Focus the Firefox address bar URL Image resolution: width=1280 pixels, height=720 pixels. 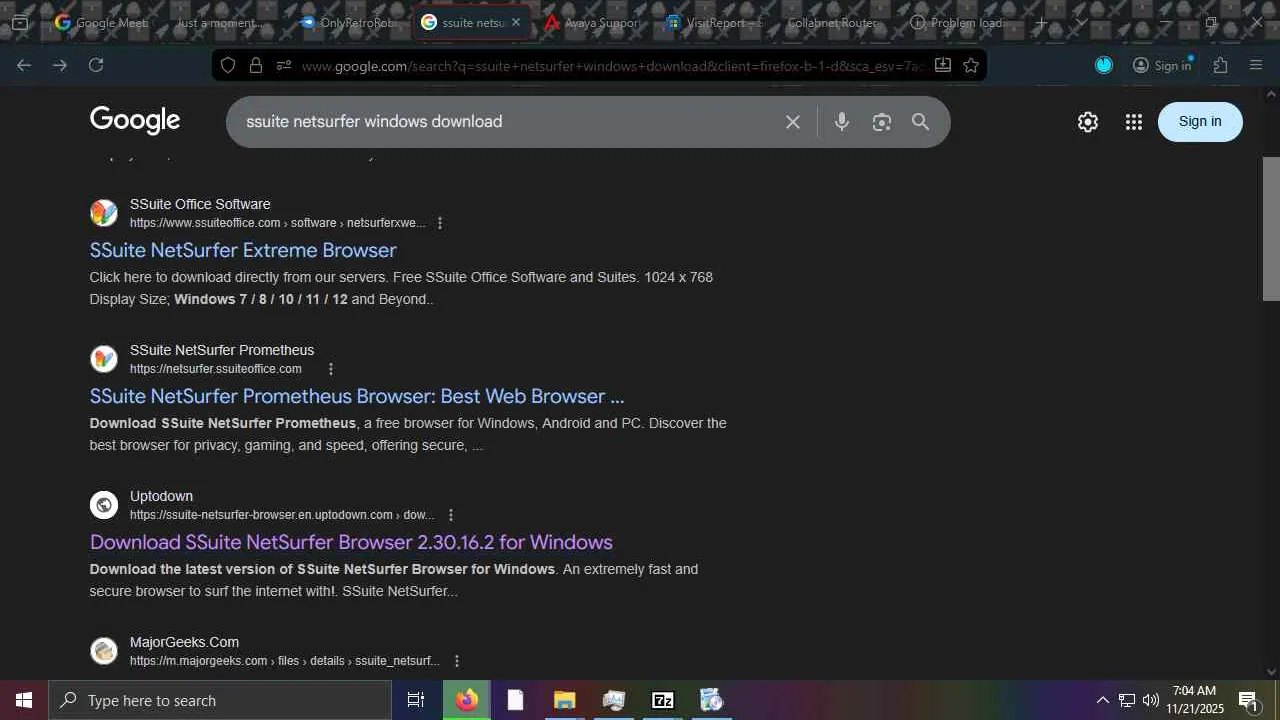612,66
